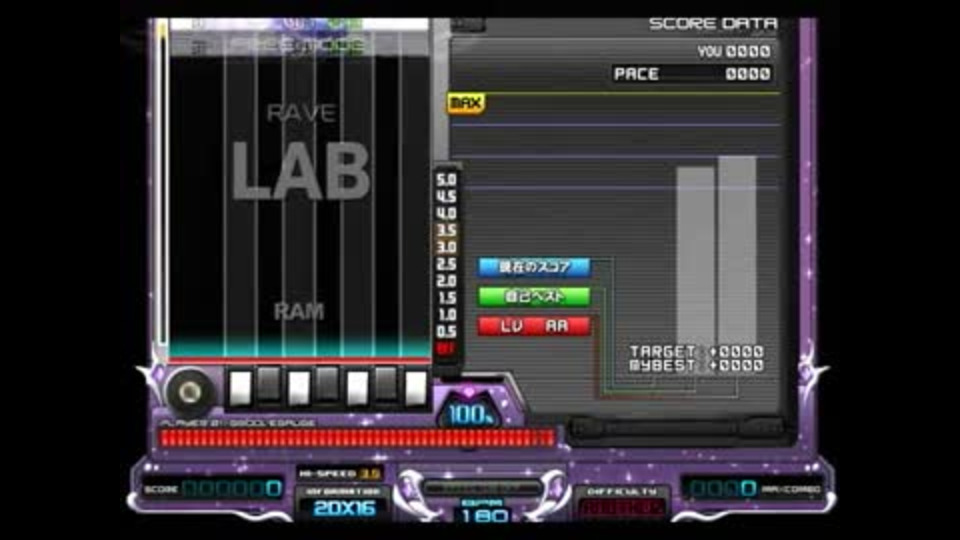The height and width of the screenshot is (540, 960).
Task: Click the SCORE DATA heading
Action: coord(713,24)
